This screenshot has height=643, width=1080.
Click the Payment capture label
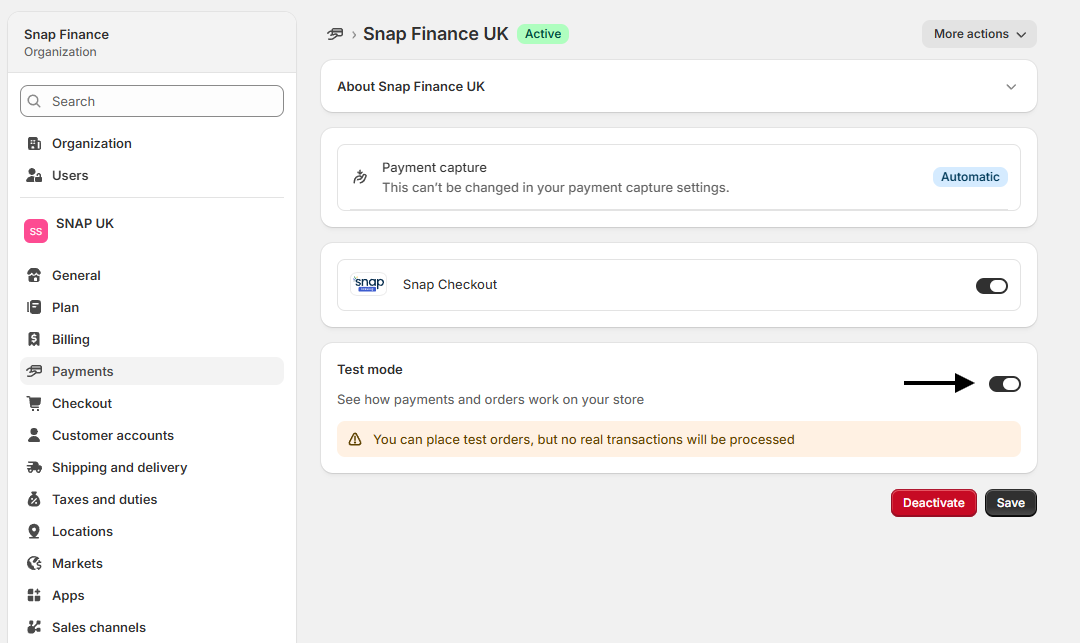434,167
